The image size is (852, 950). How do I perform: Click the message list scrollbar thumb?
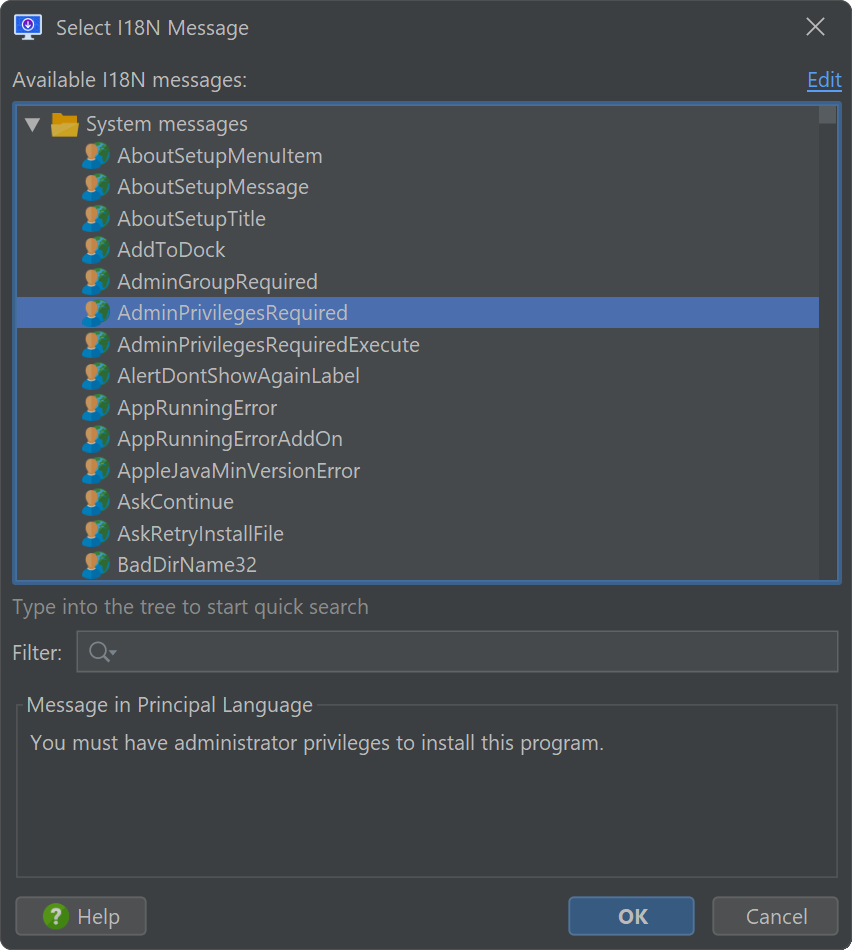(827, 115)
